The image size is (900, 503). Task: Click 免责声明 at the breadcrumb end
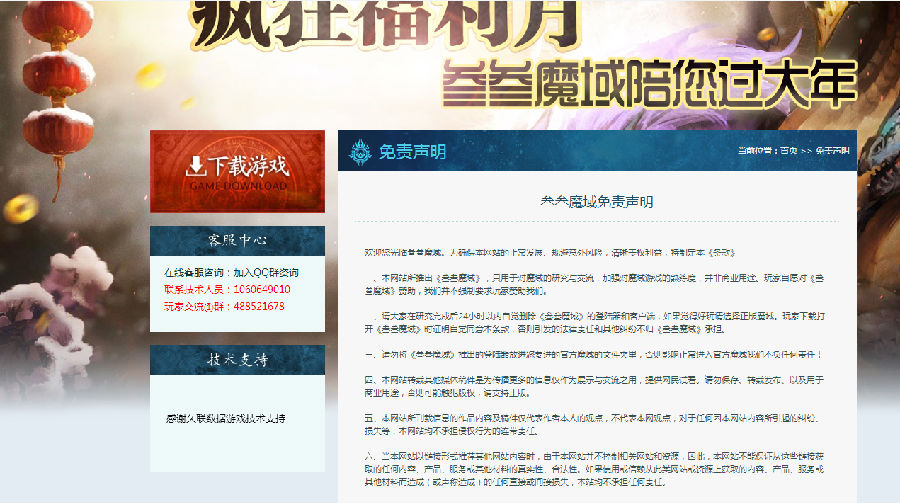pos(832,150)
